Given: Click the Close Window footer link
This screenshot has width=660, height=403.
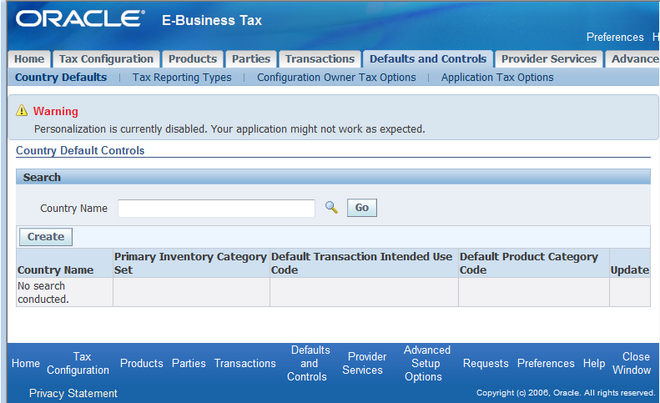Looking at the screenshot, I should point(632,363).
